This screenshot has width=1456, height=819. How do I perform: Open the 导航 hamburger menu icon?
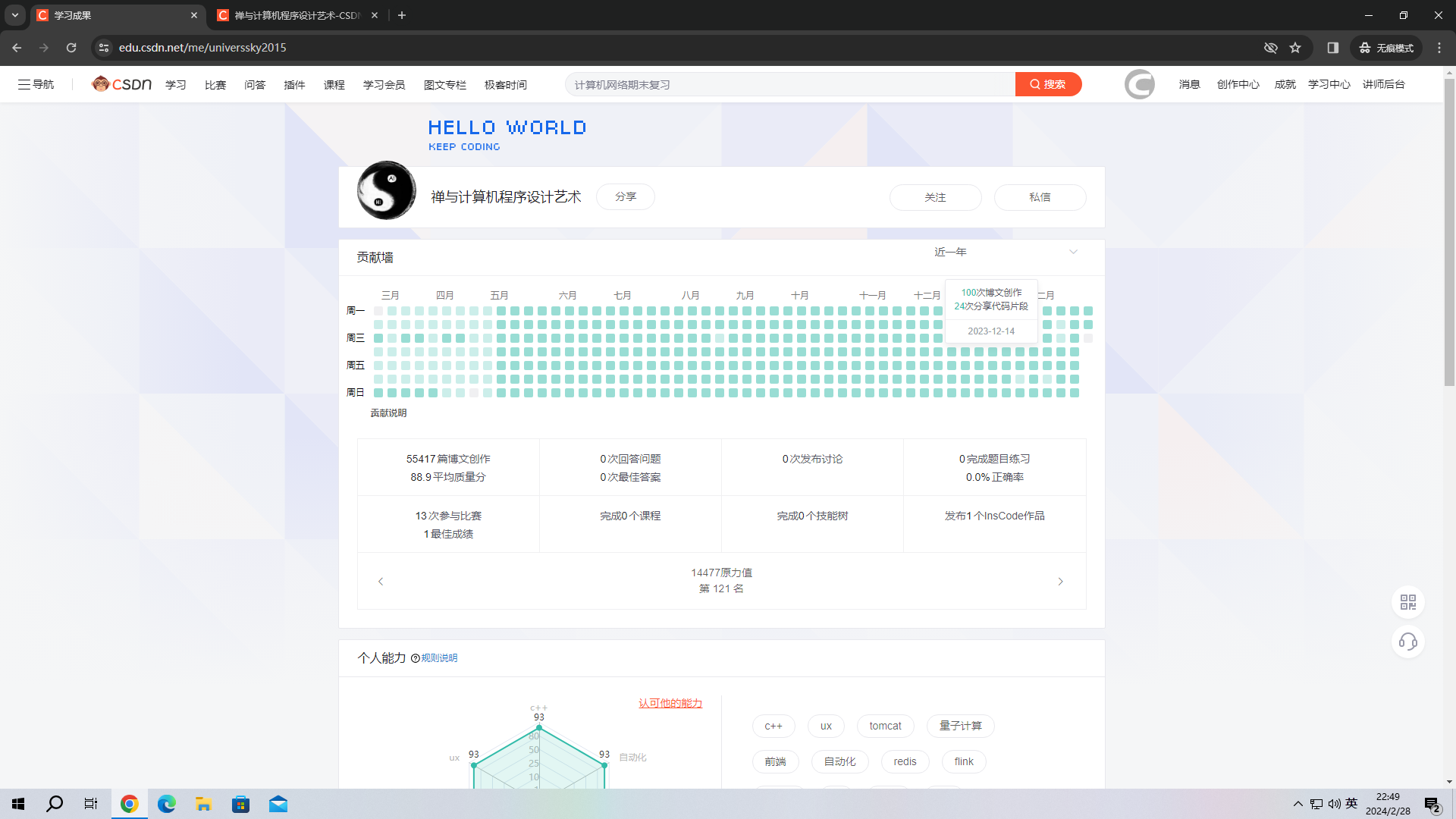tap(24, 84)
